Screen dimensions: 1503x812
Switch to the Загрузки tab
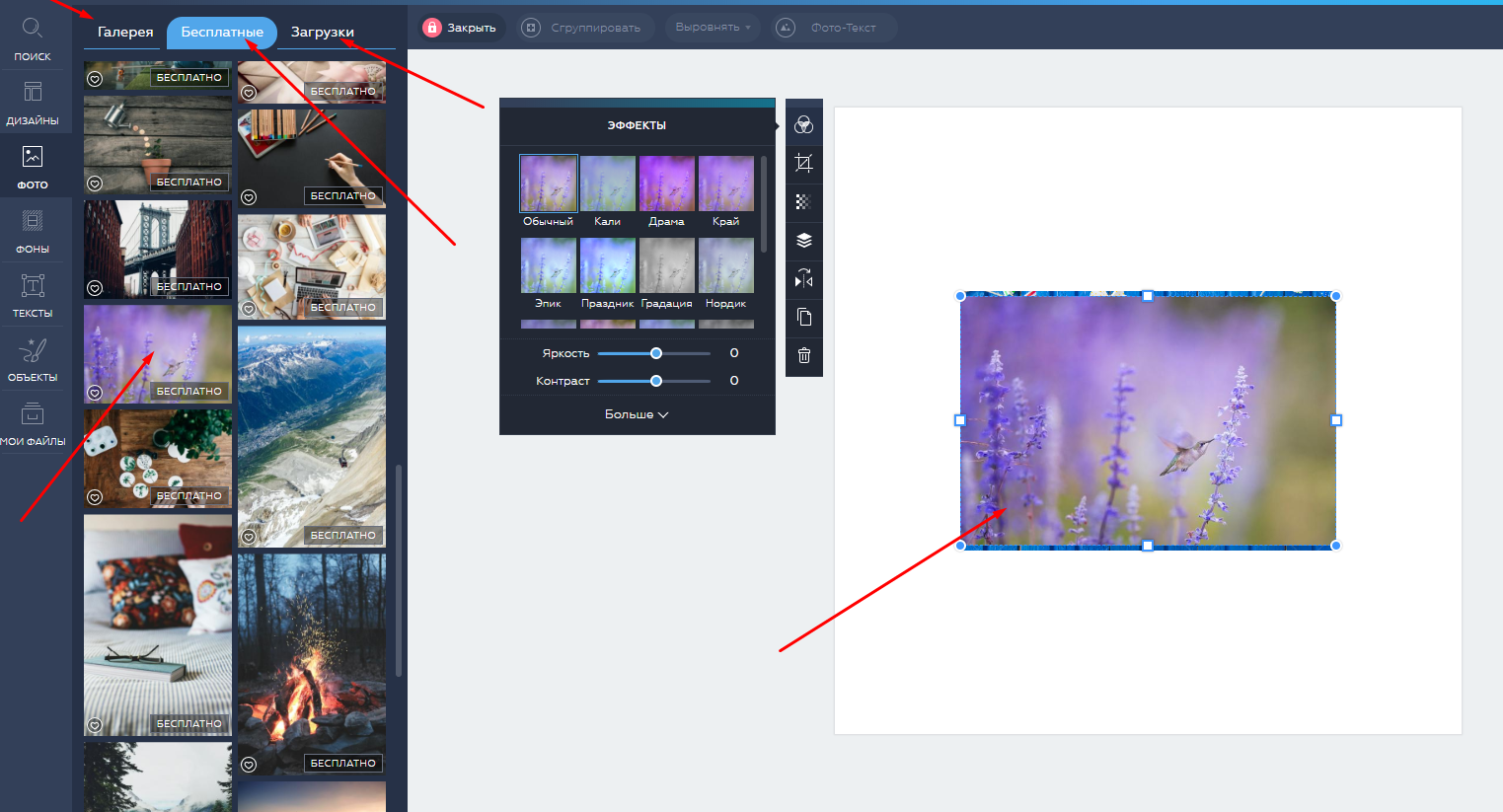point(323,33)
